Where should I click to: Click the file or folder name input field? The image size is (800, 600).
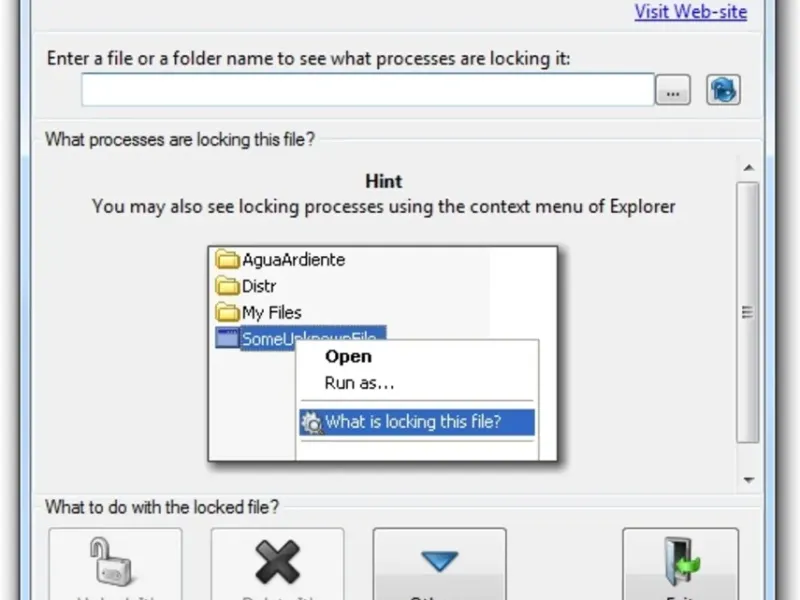click(x=367, y=90)
